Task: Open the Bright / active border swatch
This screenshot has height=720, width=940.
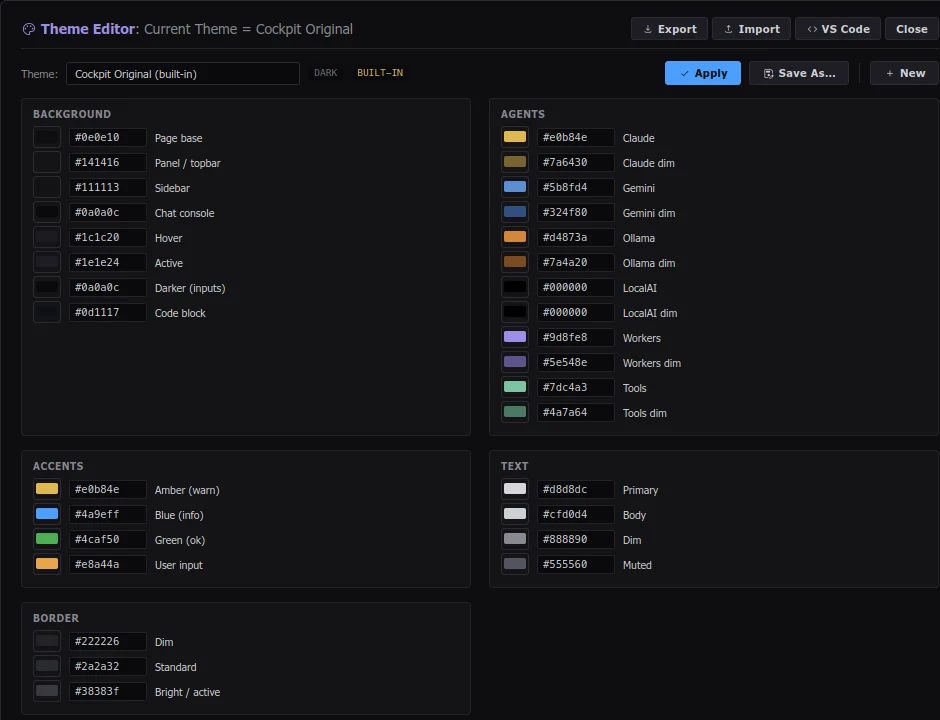Action: pos(47,691)
